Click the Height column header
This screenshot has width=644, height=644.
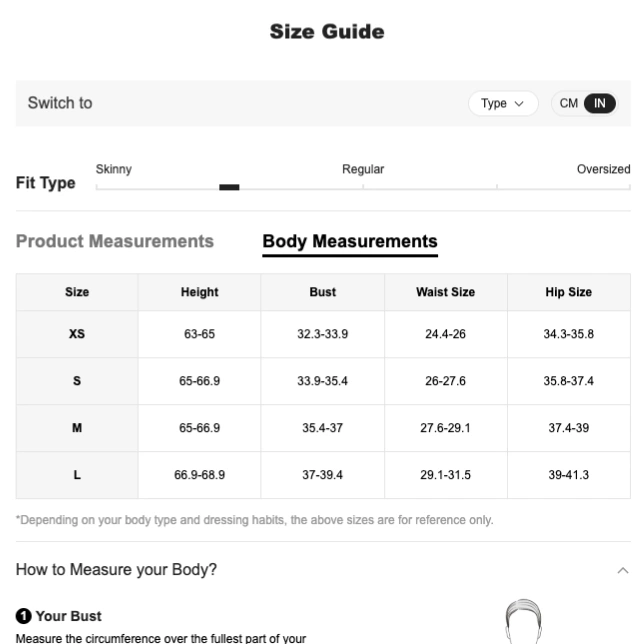pos(199,292)
